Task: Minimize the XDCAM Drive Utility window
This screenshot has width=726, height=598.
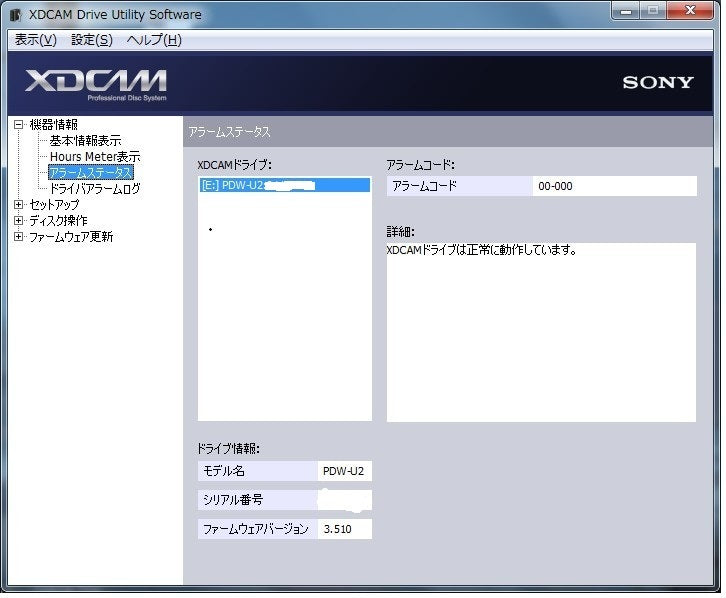Action: [x=626, y=11]
